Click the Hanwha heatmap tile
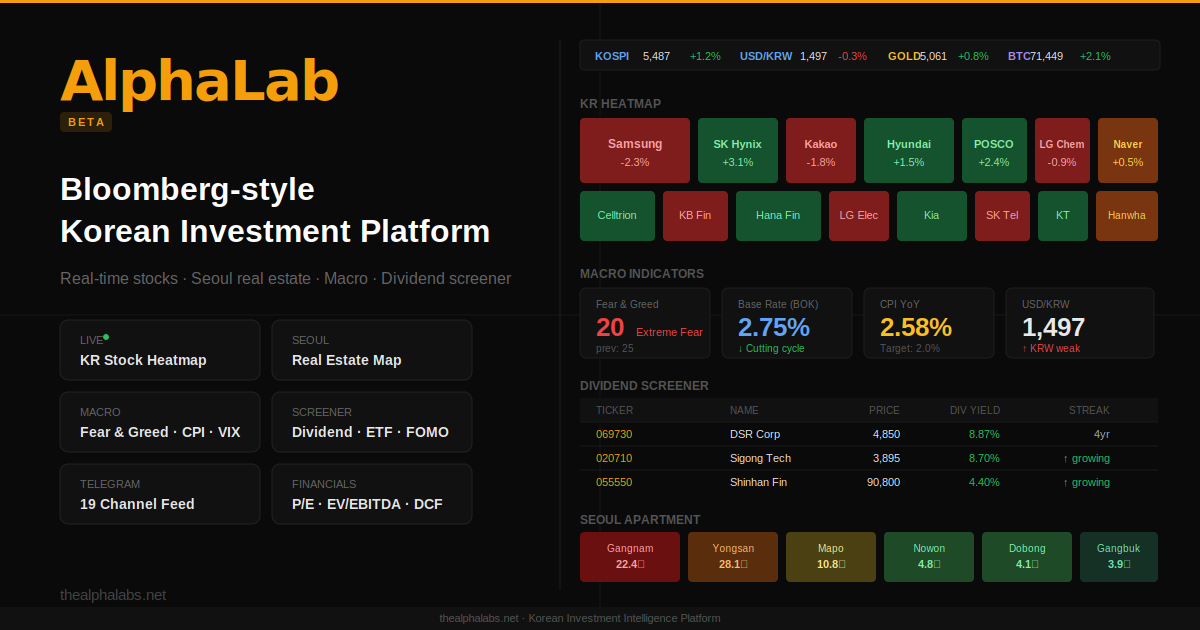 pyautogui.click(x=1127, y=216)
